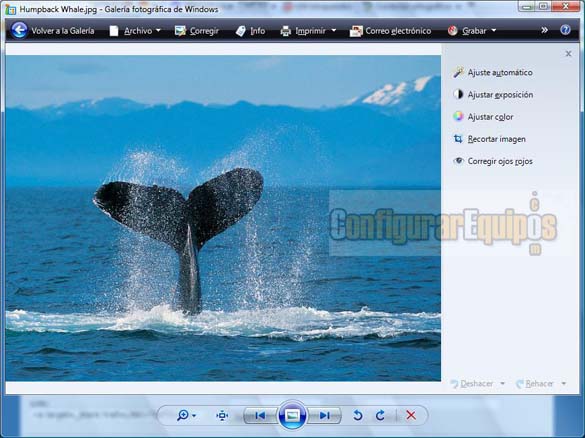Rotate image counterclockwise

point(357,415)
